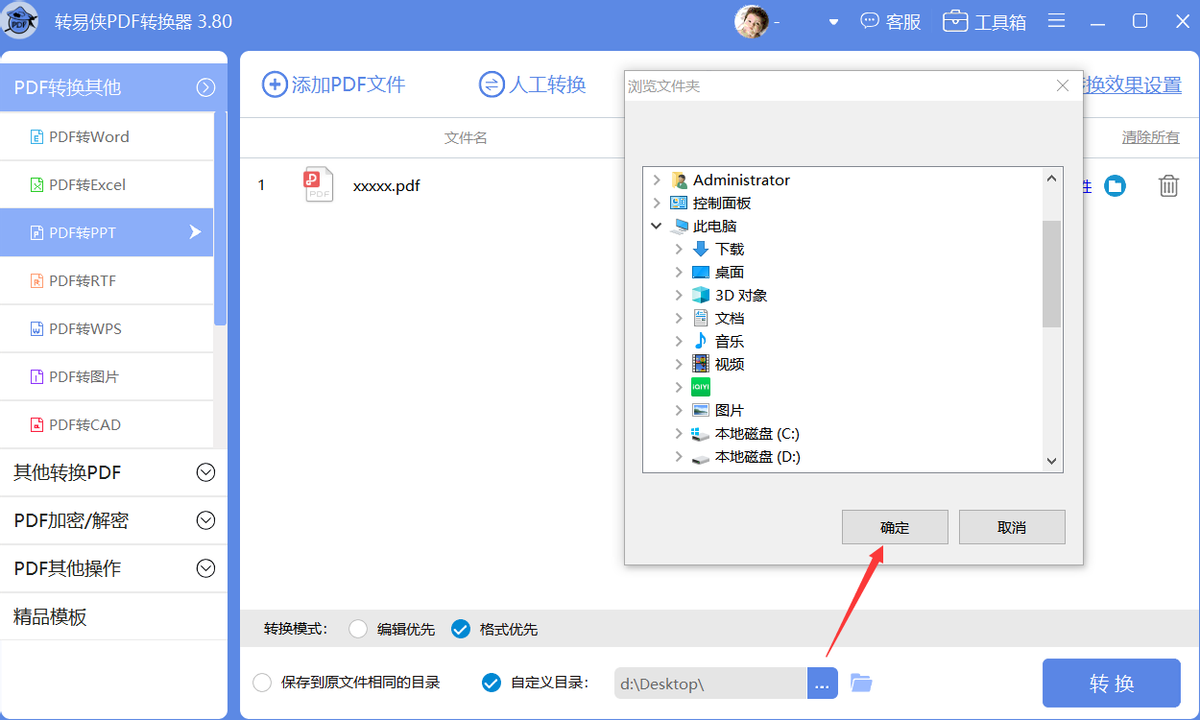Click the folder tree scrollbar thumb

[1051, 274]
